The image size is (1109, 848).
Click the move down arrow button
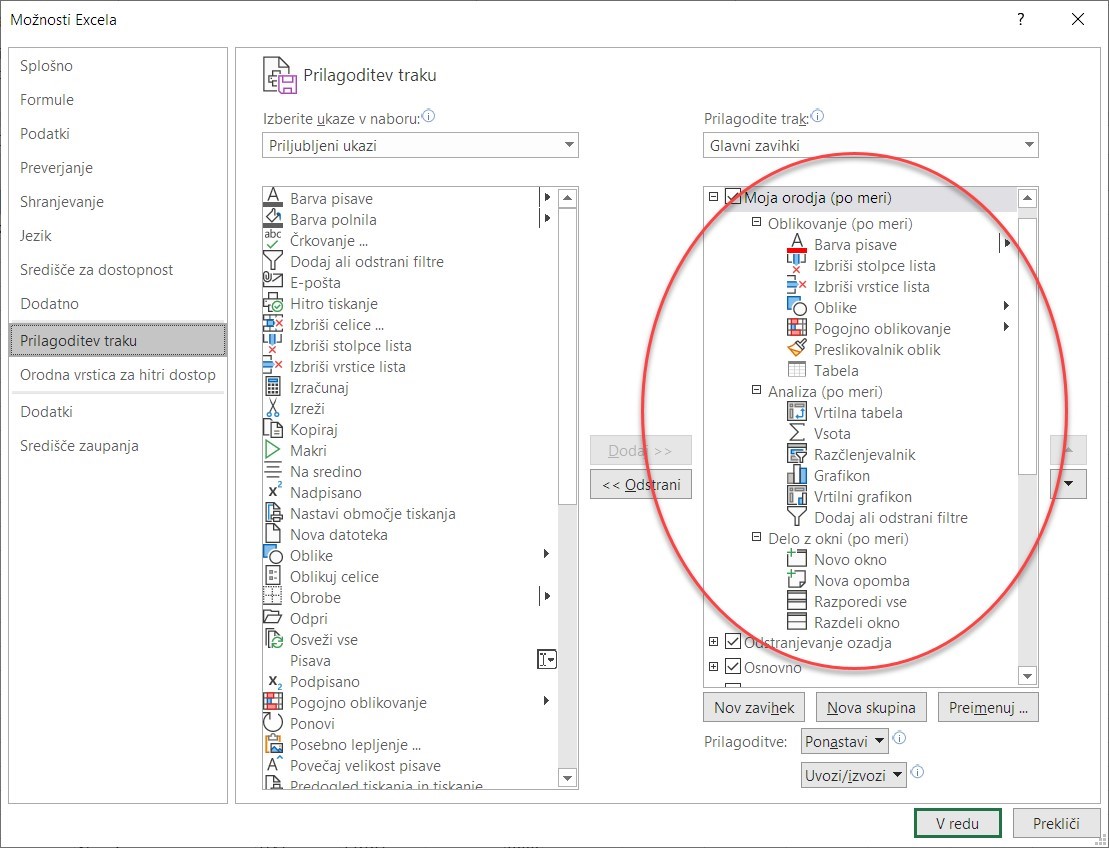pyautogui.click(x=1068, y=484)
